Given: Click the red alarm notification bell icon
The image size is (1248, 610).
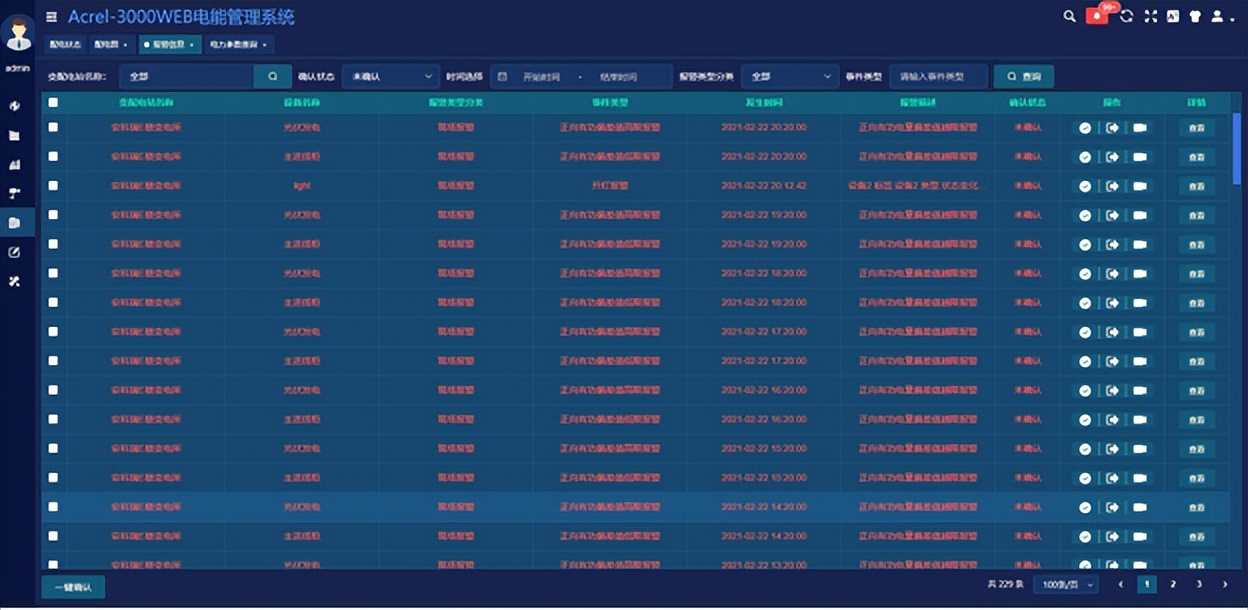Looking at the screenshot, I should [1097, 16].
